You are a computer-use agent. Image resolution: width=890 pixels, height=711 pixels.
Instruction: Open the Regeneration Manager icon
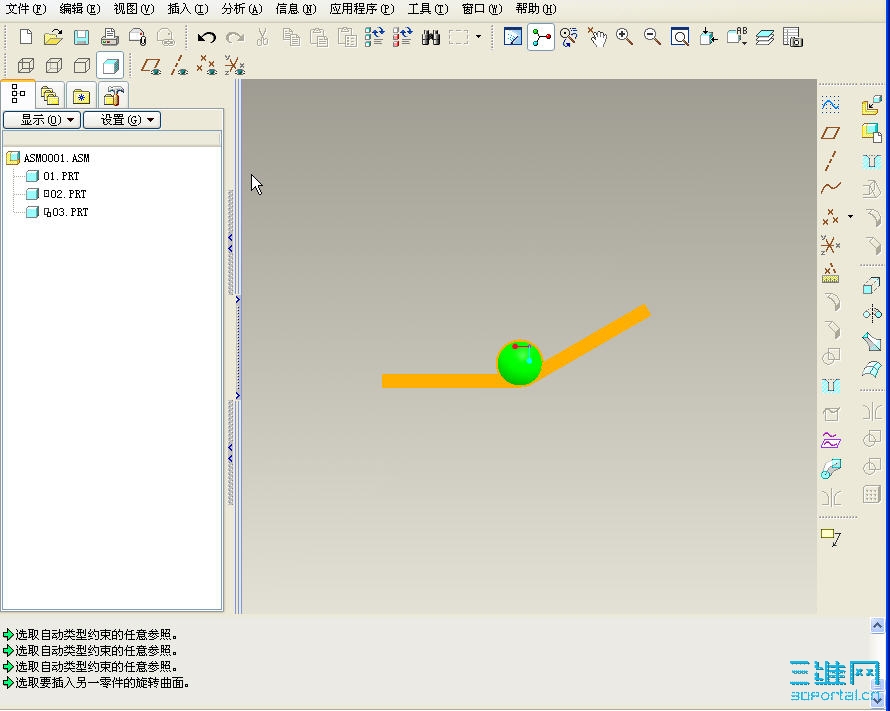click(x=402, y=37)
